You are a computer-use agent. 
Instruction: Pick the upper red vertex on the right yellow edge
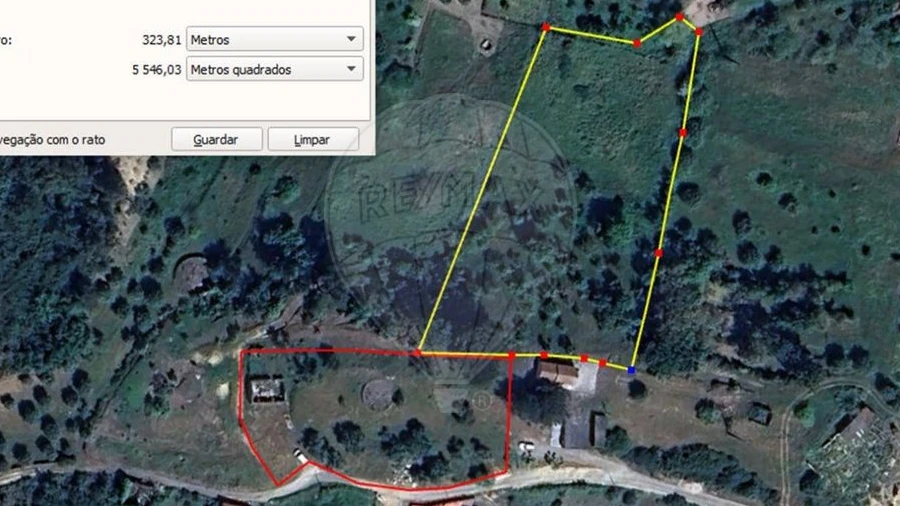coord(682,133)
